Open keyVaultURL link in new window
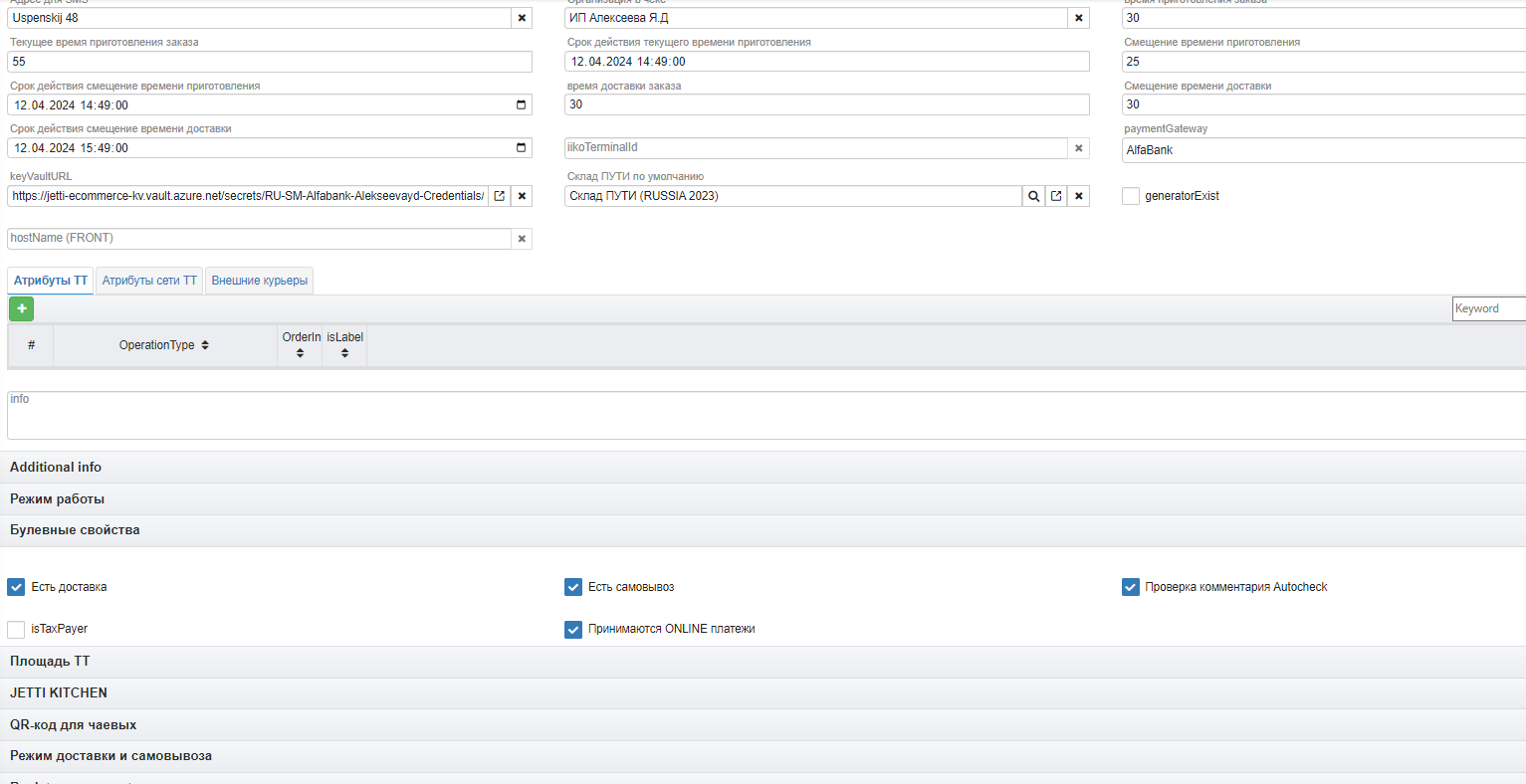This screenshot has height=784, width=1526. click(500, 196)
